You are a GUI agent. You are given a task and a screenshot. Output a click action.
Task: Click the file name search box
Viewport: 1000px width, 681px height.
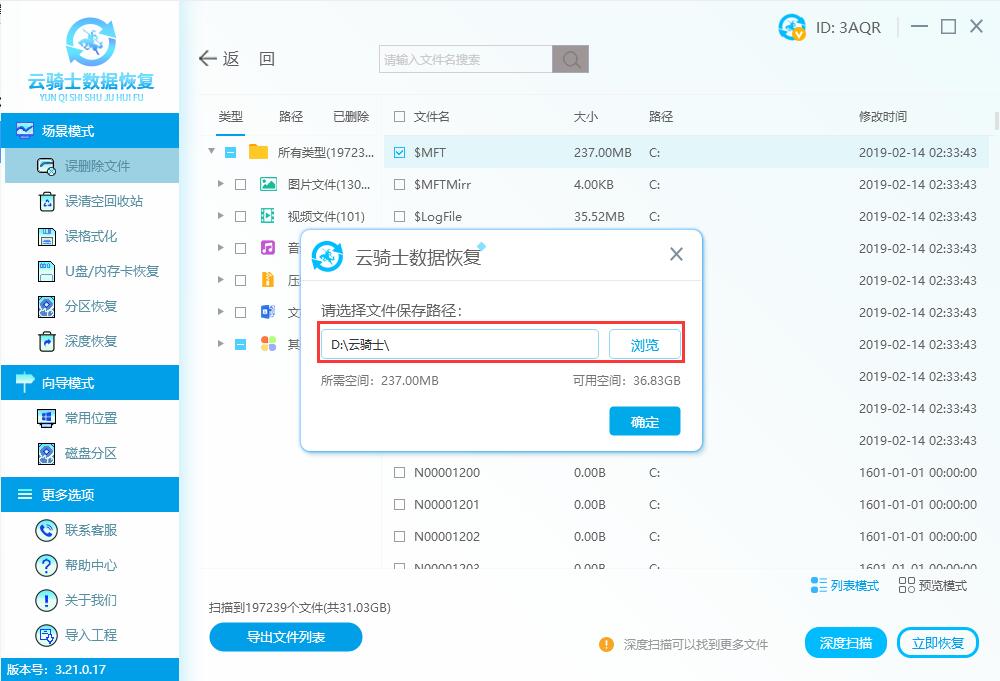[466, 59]
